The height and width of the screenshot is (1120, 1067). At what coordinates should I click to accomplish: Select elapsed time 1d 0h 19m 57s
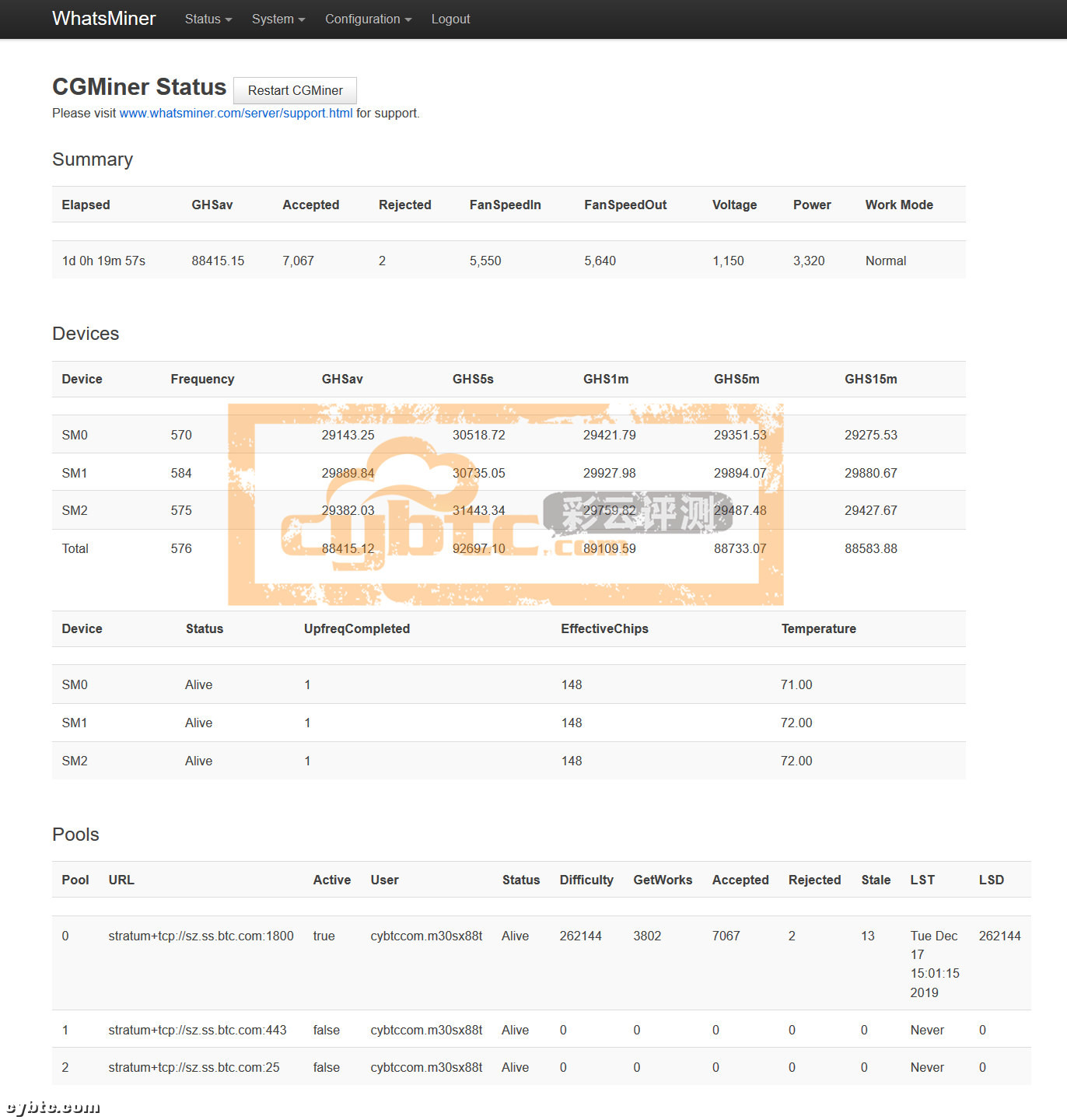[x=103, y=261]
